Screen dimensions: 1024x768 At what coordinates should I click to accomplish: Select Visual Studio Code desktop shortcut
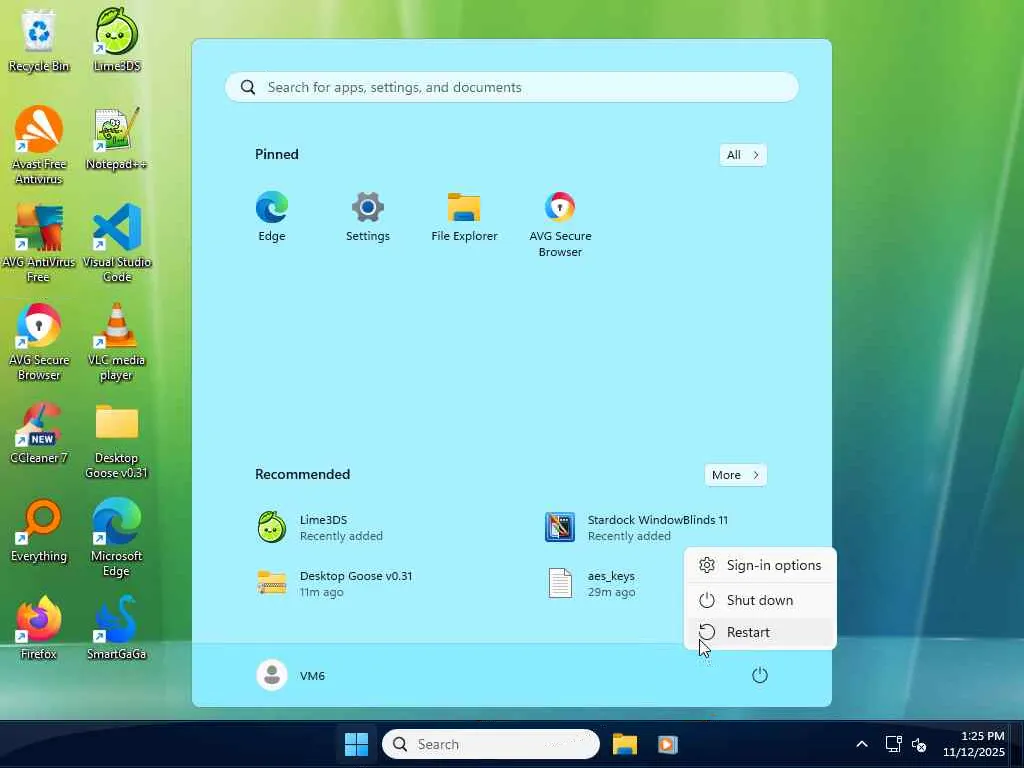coord(116,243)
